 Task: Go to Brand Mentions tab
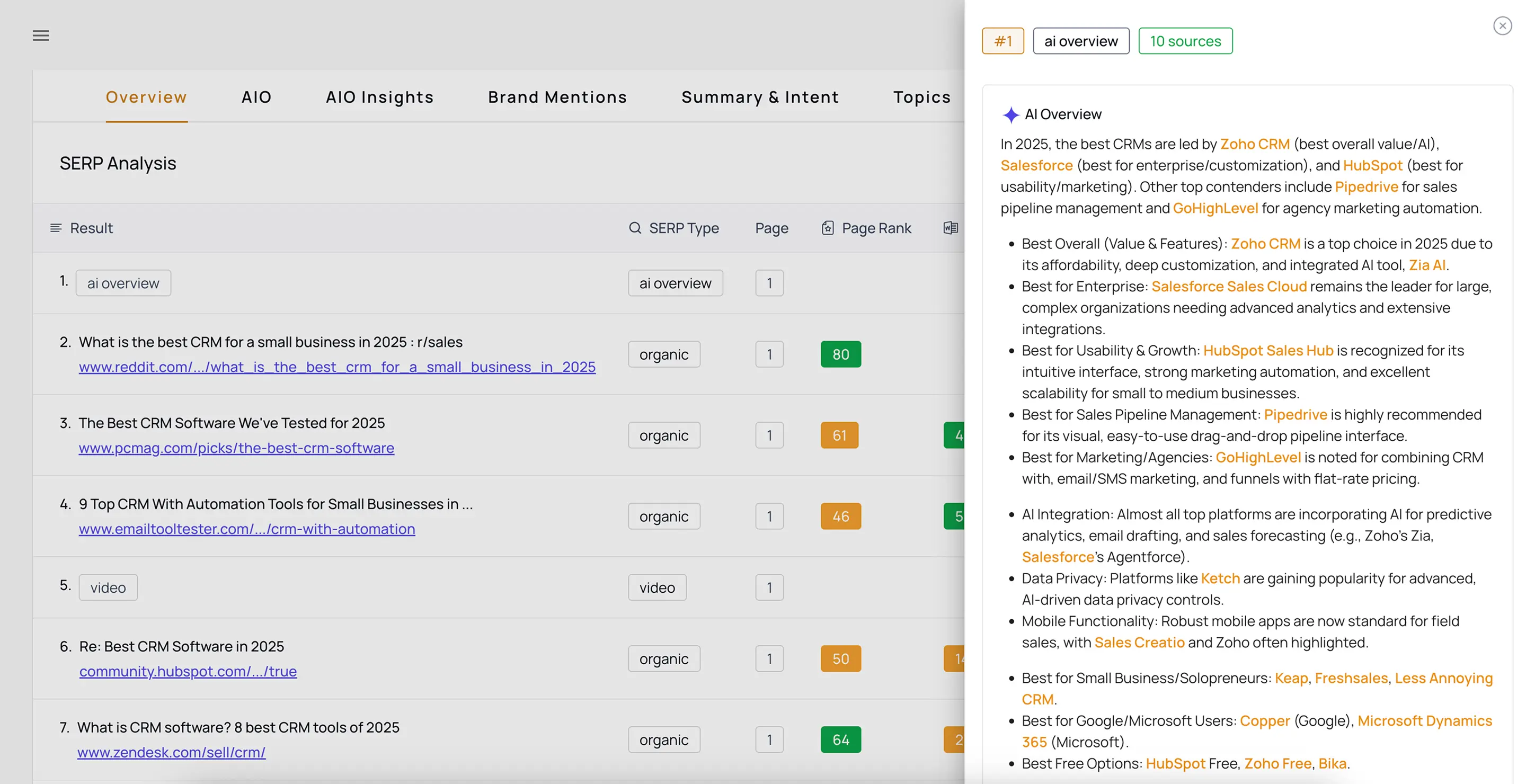click(x=557, y=97)
